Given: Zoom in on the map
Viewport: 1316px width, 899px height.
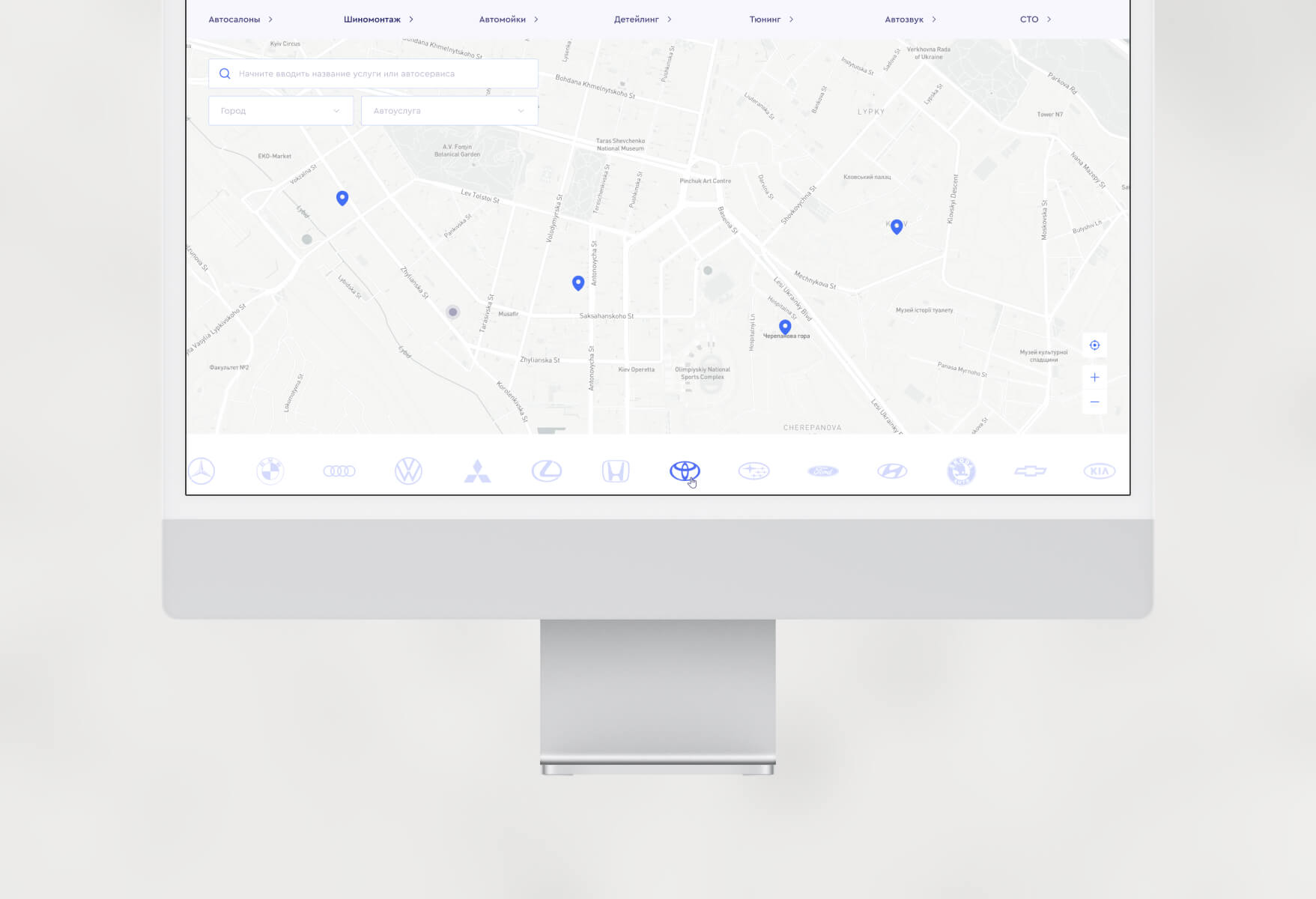Looking at the screenshot, I should [x=1094, y=378].
